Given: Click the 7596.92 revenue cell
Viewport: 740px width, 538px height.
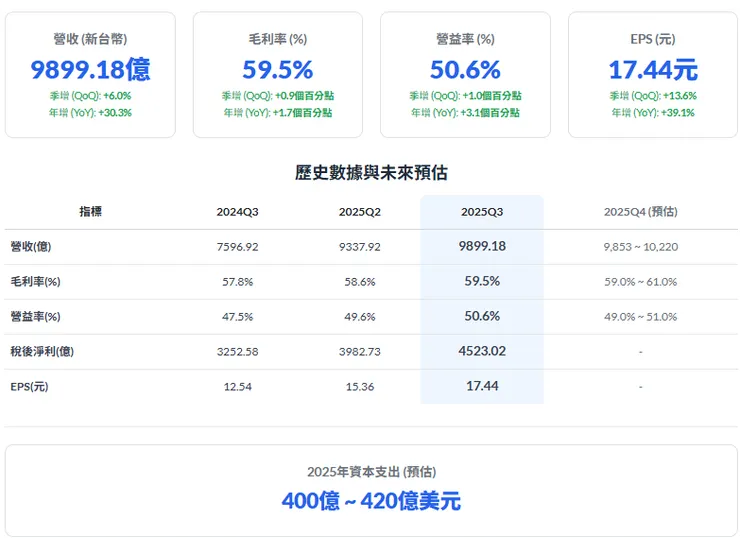Looking at the screenshot, I should coord(237,247).
